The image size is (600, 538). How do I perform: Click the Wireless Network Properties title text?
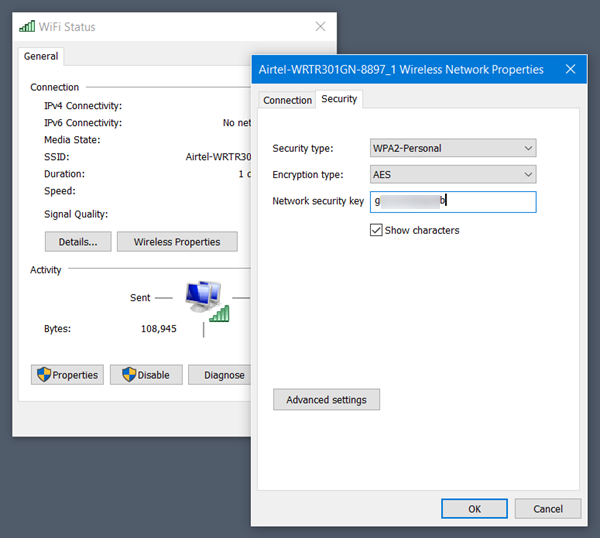coord(401,70)
